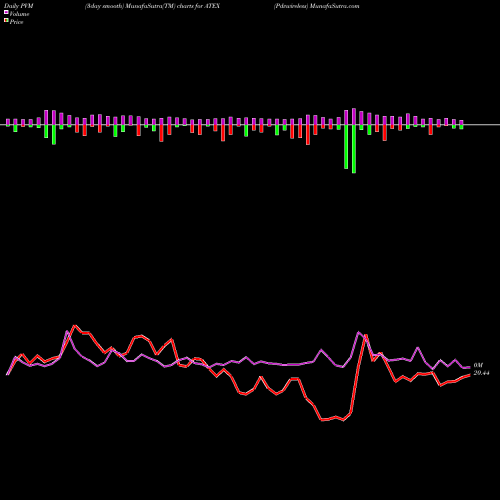Click the tallest green volume bar
The image size is (500, 500).
pyautogui.click(x=354, y=149)
